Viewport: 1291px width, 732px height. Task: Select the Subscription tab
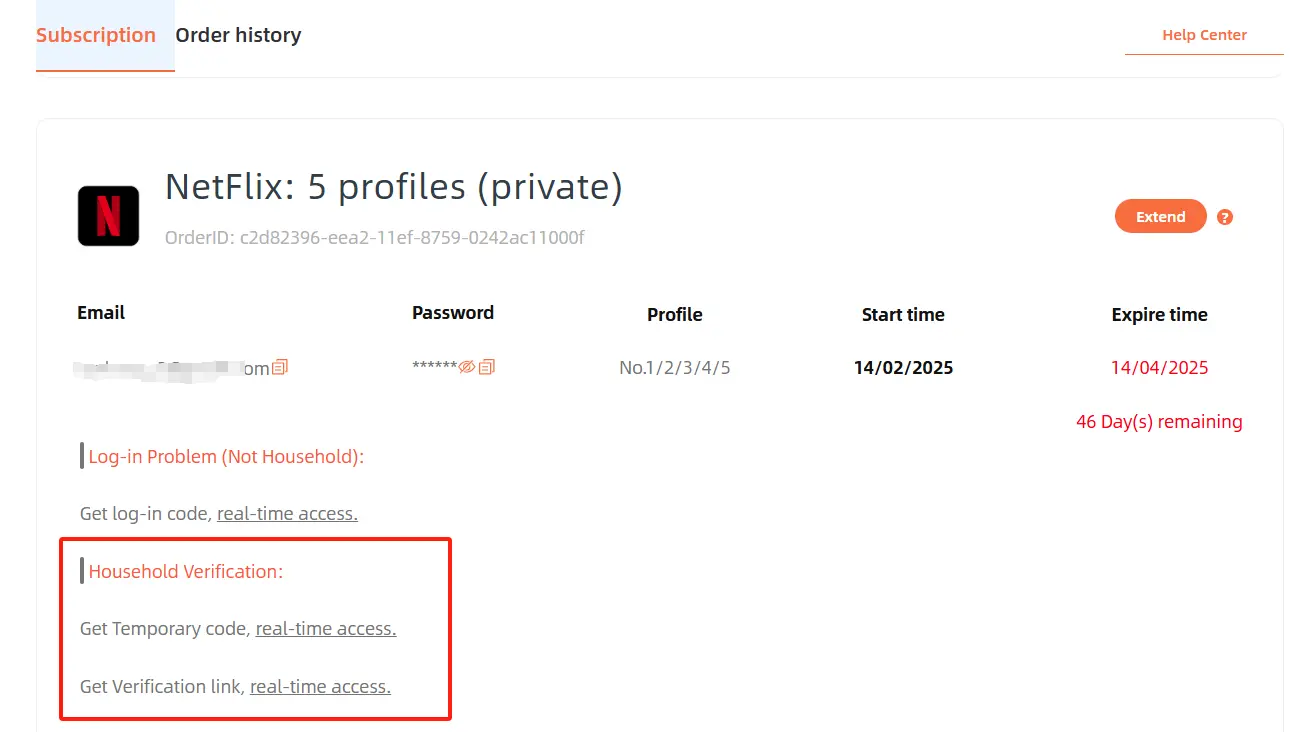96,35
